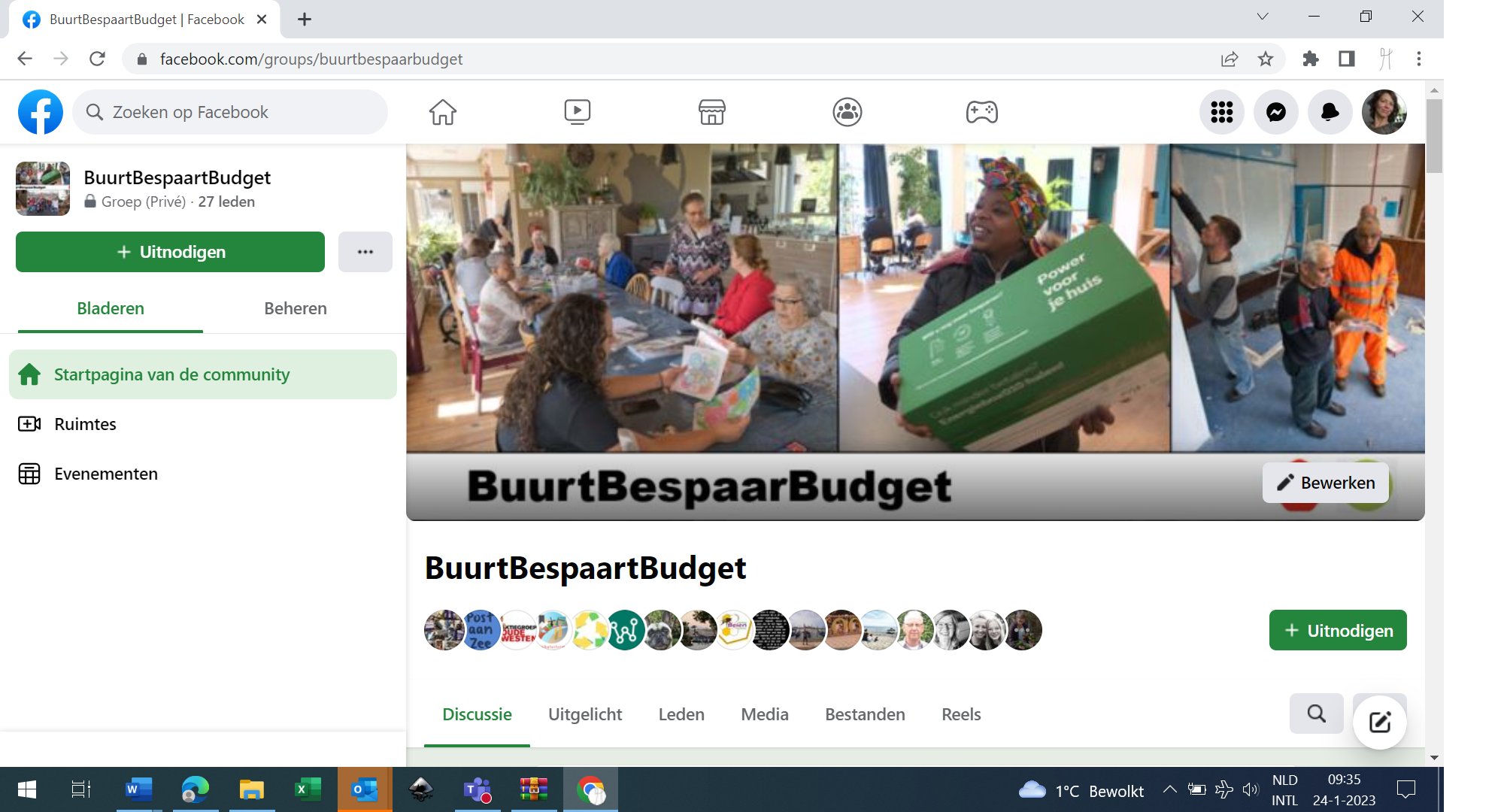Open Evenementen in the sidebar
This screenshot has height=812, width=1504.
[203, 474]
